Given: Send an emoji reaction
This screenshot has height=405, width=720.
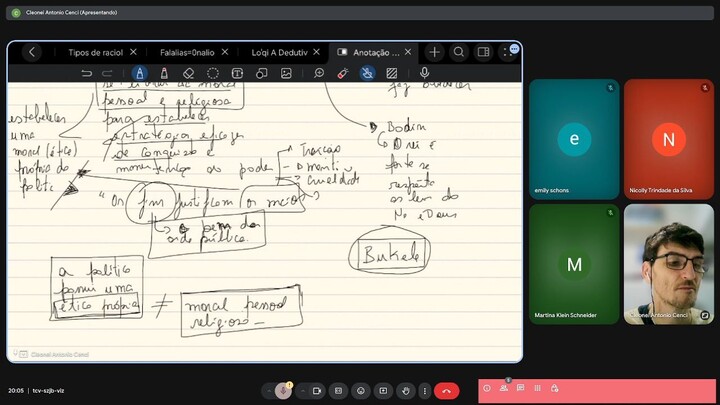Looking at the screenshot, I should point(361,391).
